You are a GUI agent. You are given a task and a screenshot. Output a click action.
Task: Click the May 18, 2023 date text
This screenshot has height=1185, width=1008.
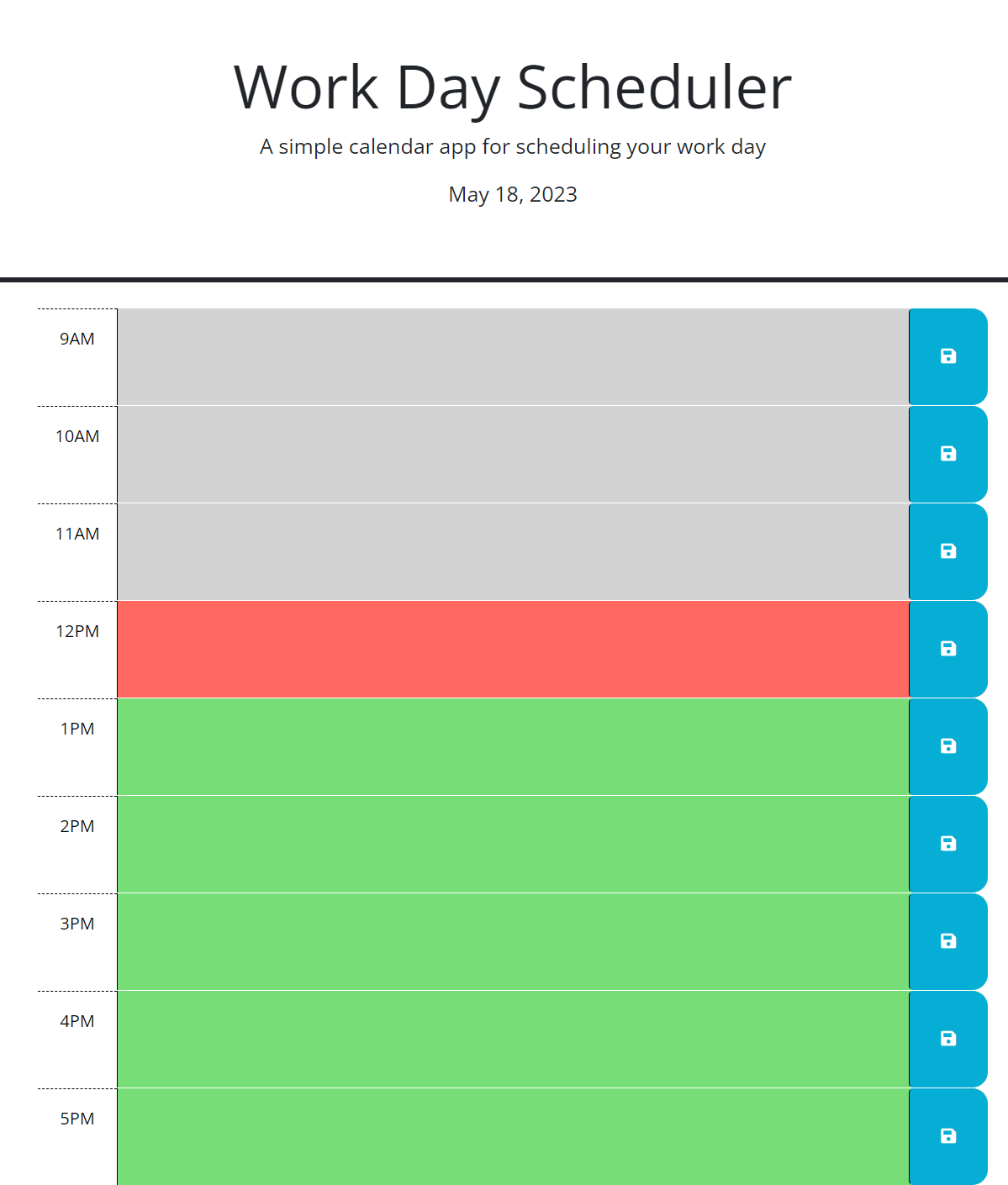point(511,194)
